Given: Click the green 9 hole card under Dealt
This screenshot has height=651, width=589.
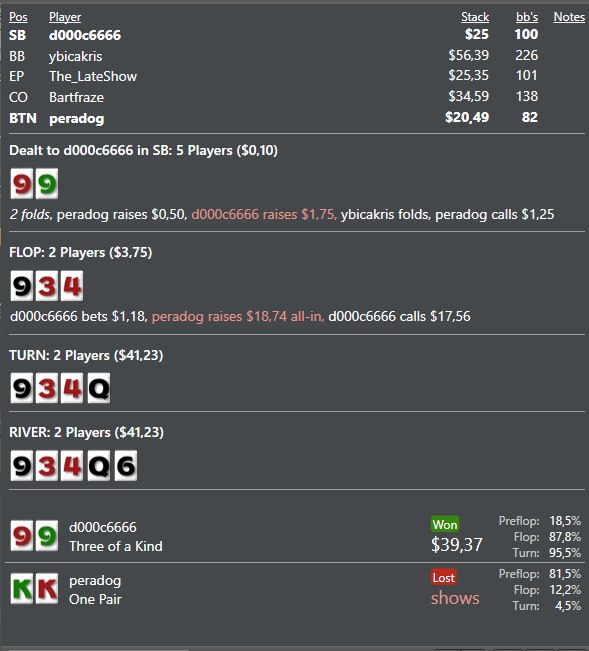Looking at the screenshot, I should (x=46, y=184).
